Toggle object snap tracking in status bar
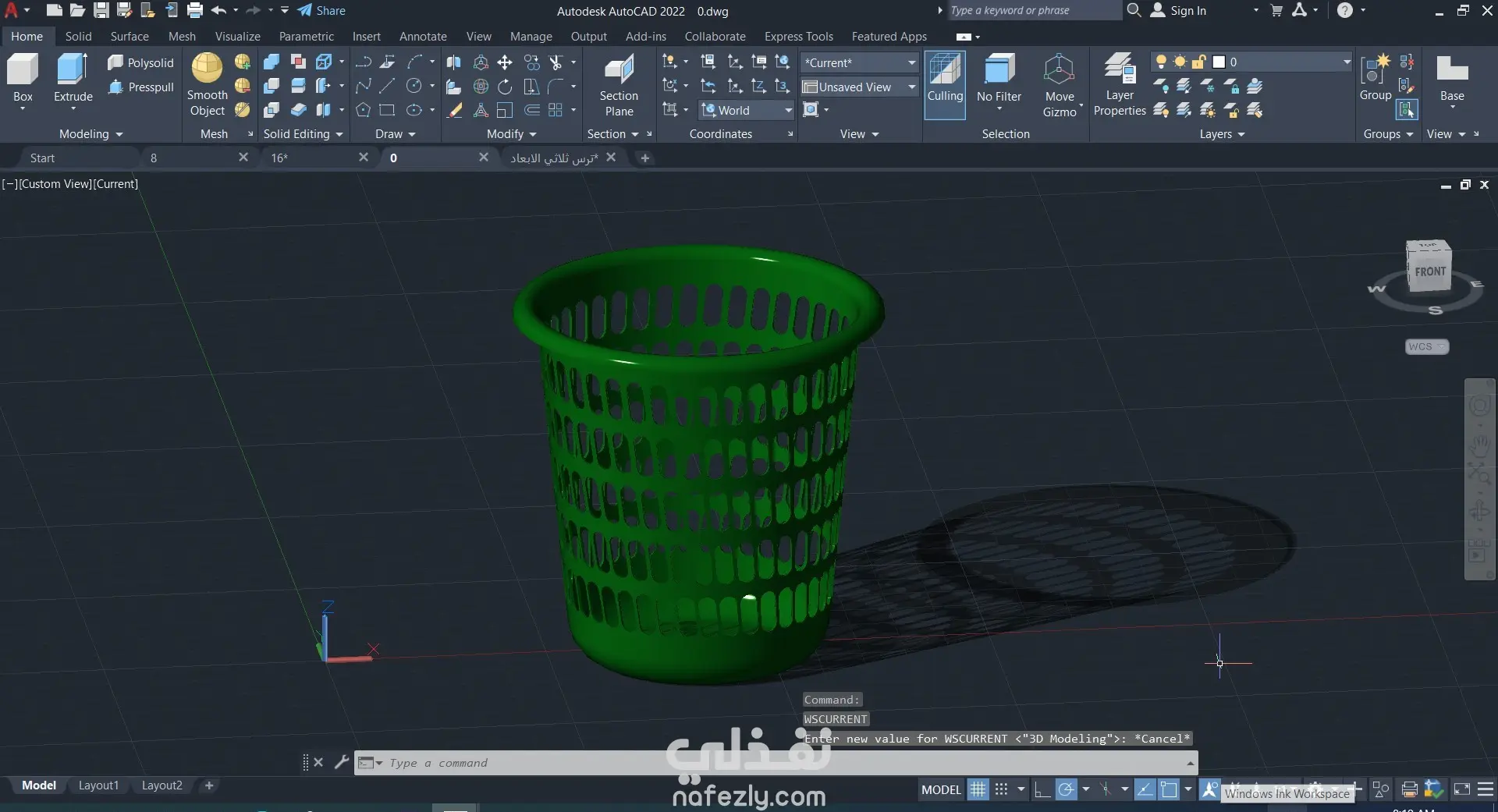The width and height of the screenshot is (1498, 812). click(x=1145, y=789)
